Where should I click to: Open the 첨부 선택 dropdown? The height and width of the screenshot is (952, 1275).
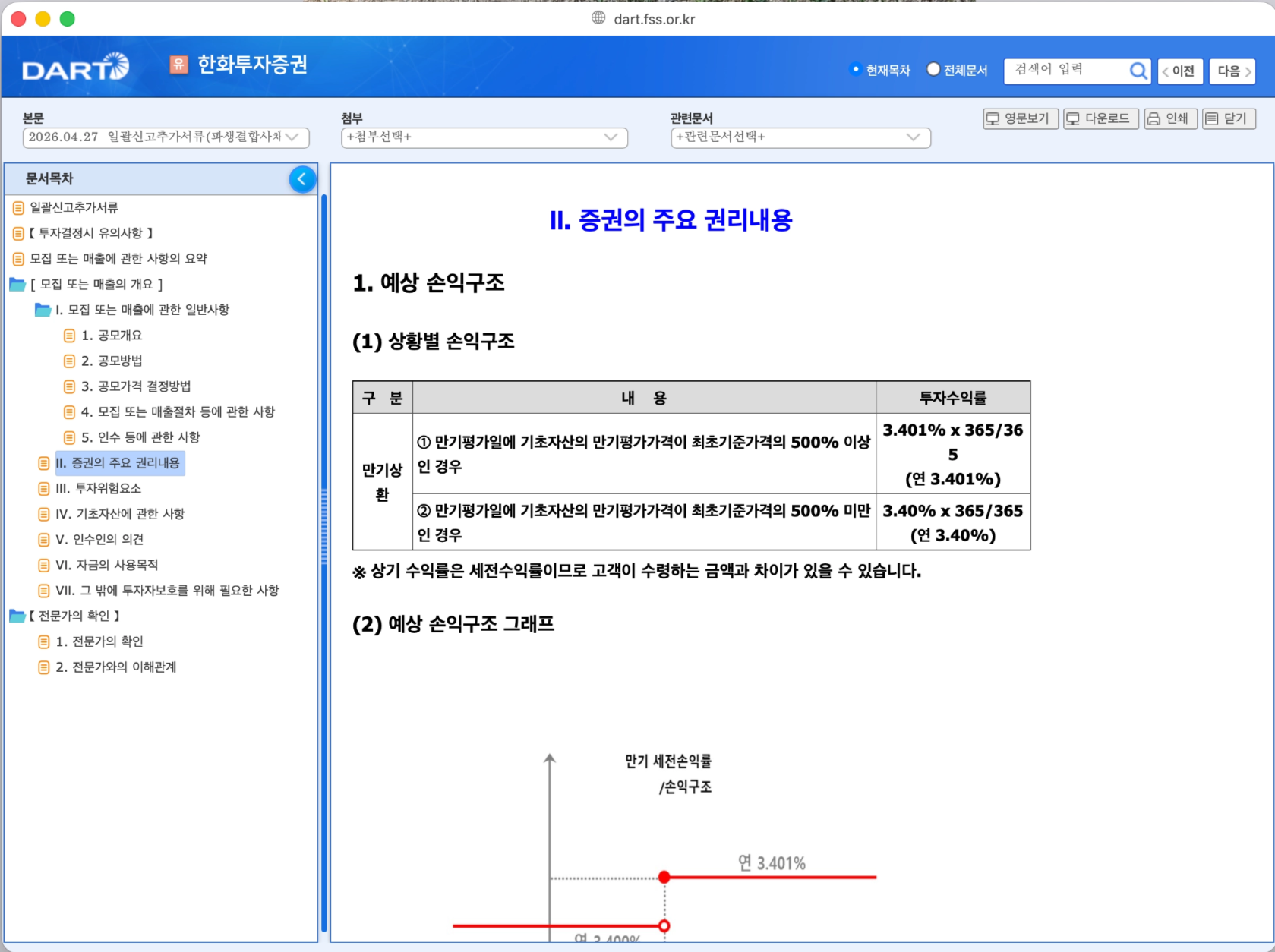click(484, 137)
